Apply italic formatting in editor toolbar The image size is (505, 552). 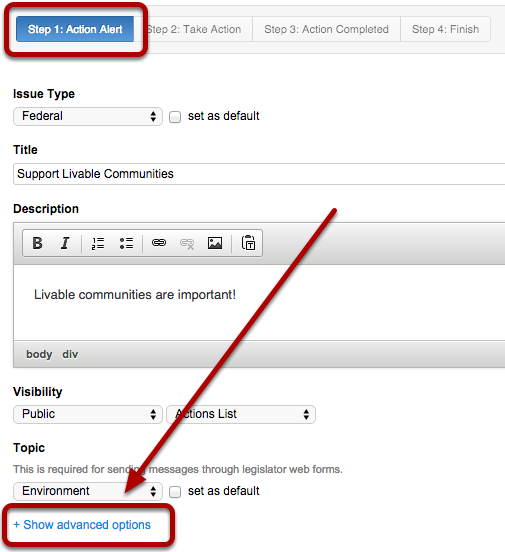coord(65,243)
